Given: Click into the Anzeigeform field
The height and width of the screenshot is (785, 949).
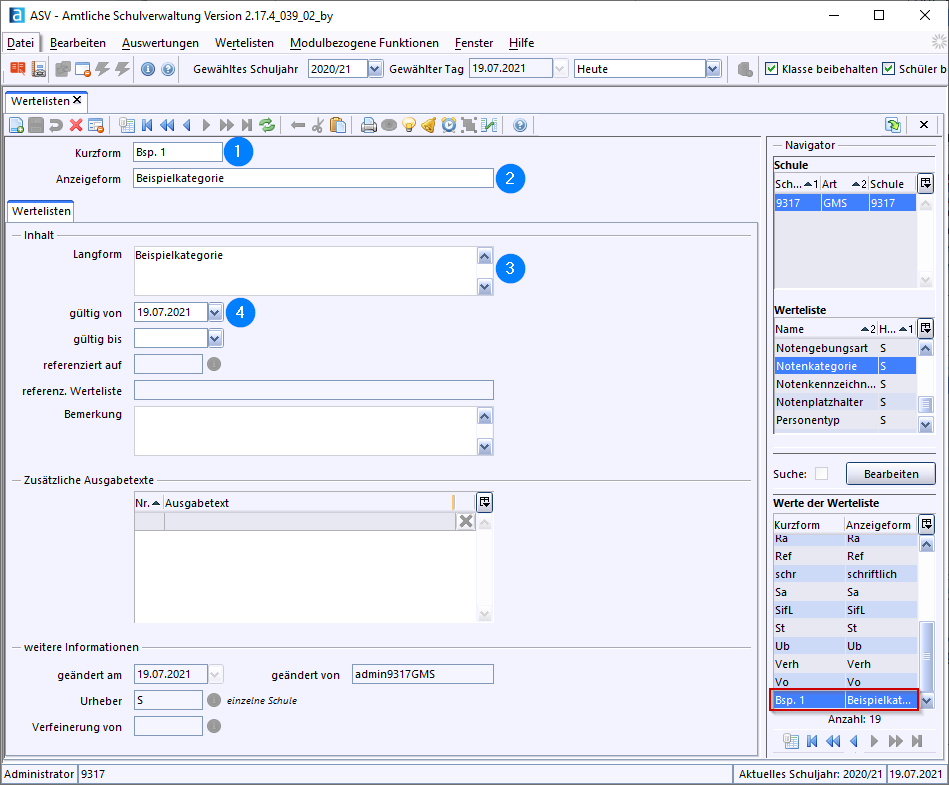Looking at the screenshot, I should point(314,178).
